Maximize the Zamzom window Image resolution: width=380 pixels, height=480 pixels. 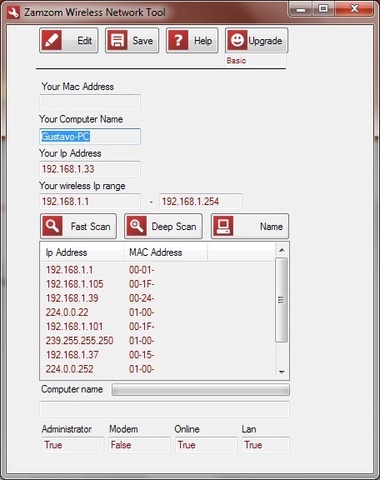point(323,9)
